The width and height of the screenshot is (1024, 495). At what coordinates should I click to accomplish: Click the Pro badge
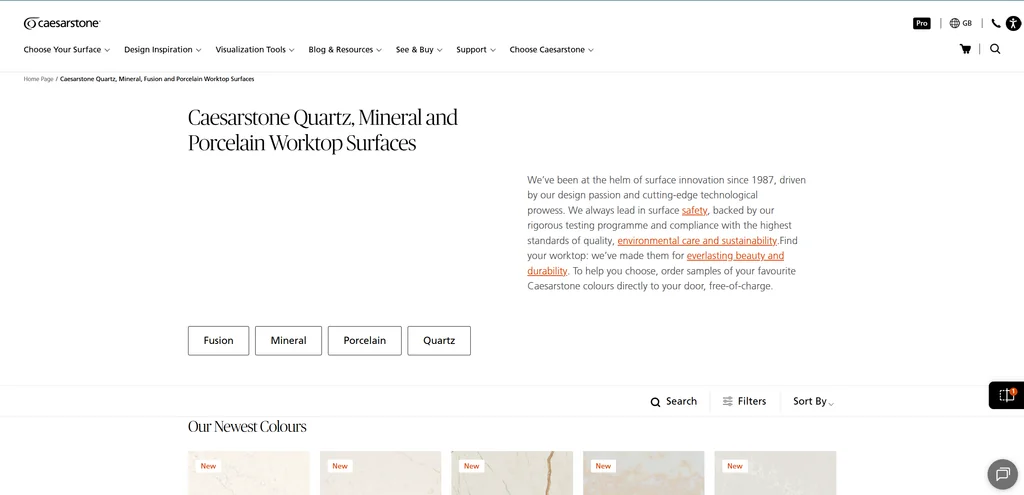921,23
